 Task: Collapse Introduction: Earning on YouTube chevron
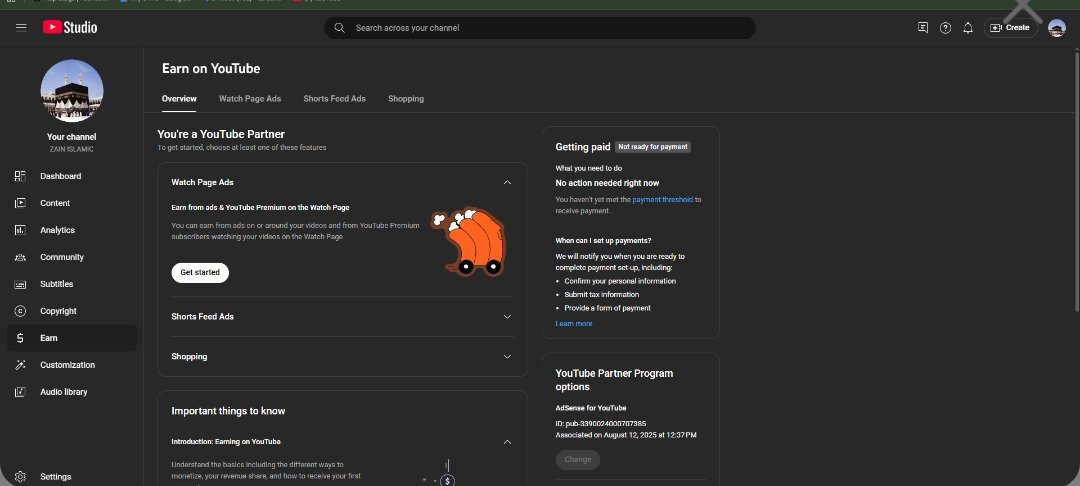507,442
